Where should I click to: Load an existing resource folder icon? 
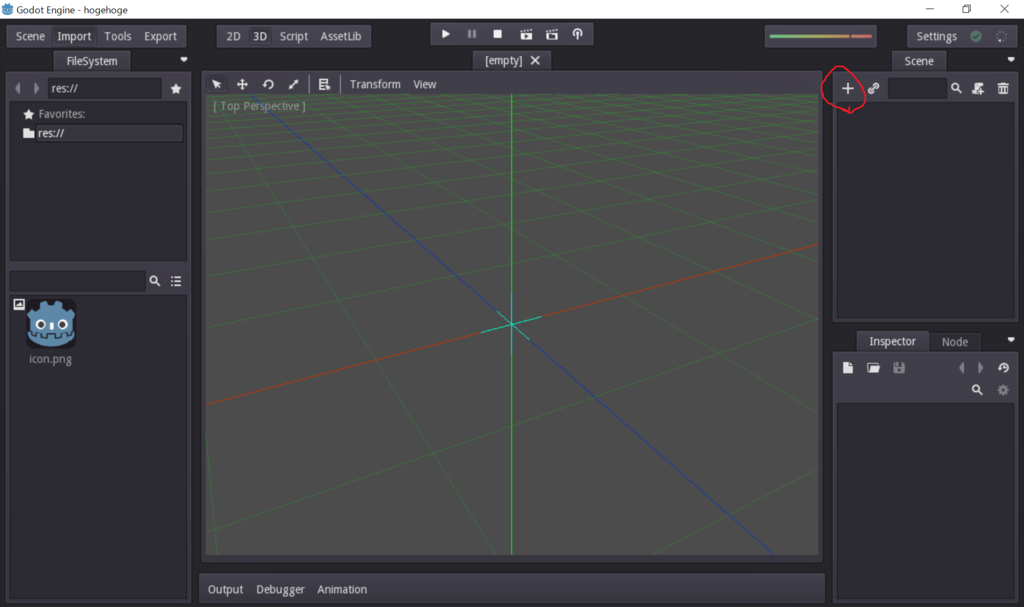click(x=873, y=368)
